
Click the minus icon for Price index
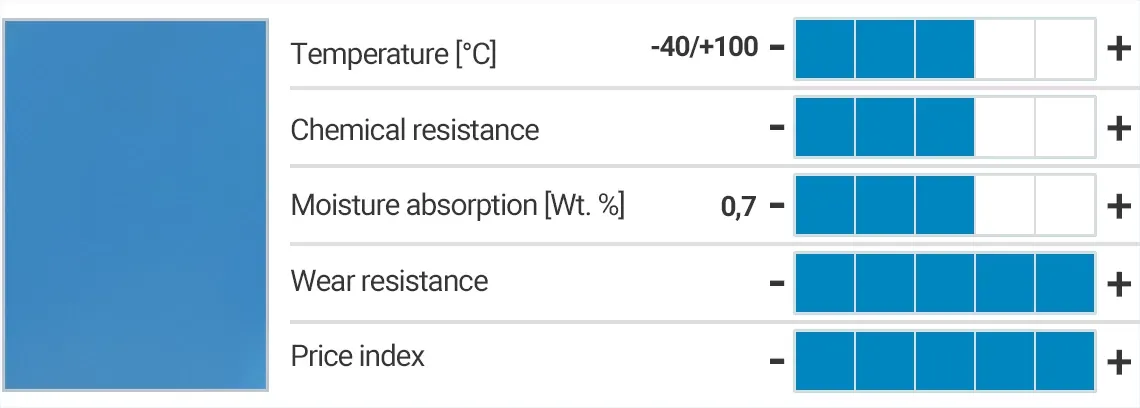(x=777, y=360)
